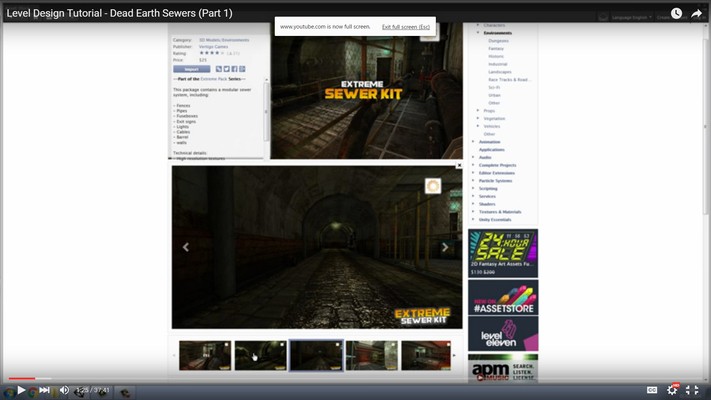Select the fifth screenshot thumbnail

tap(426, 356)
